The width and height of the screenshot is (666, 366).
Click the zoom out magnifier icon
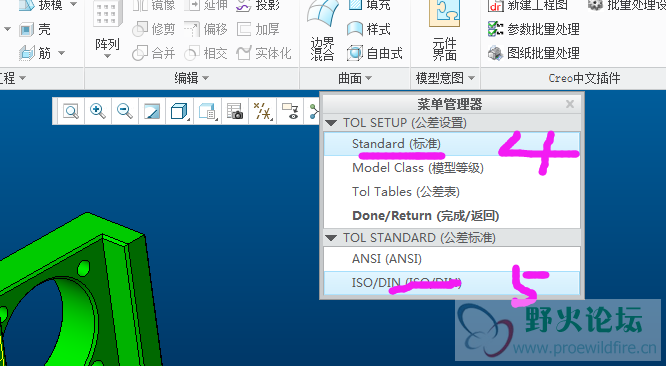point(125,111)
